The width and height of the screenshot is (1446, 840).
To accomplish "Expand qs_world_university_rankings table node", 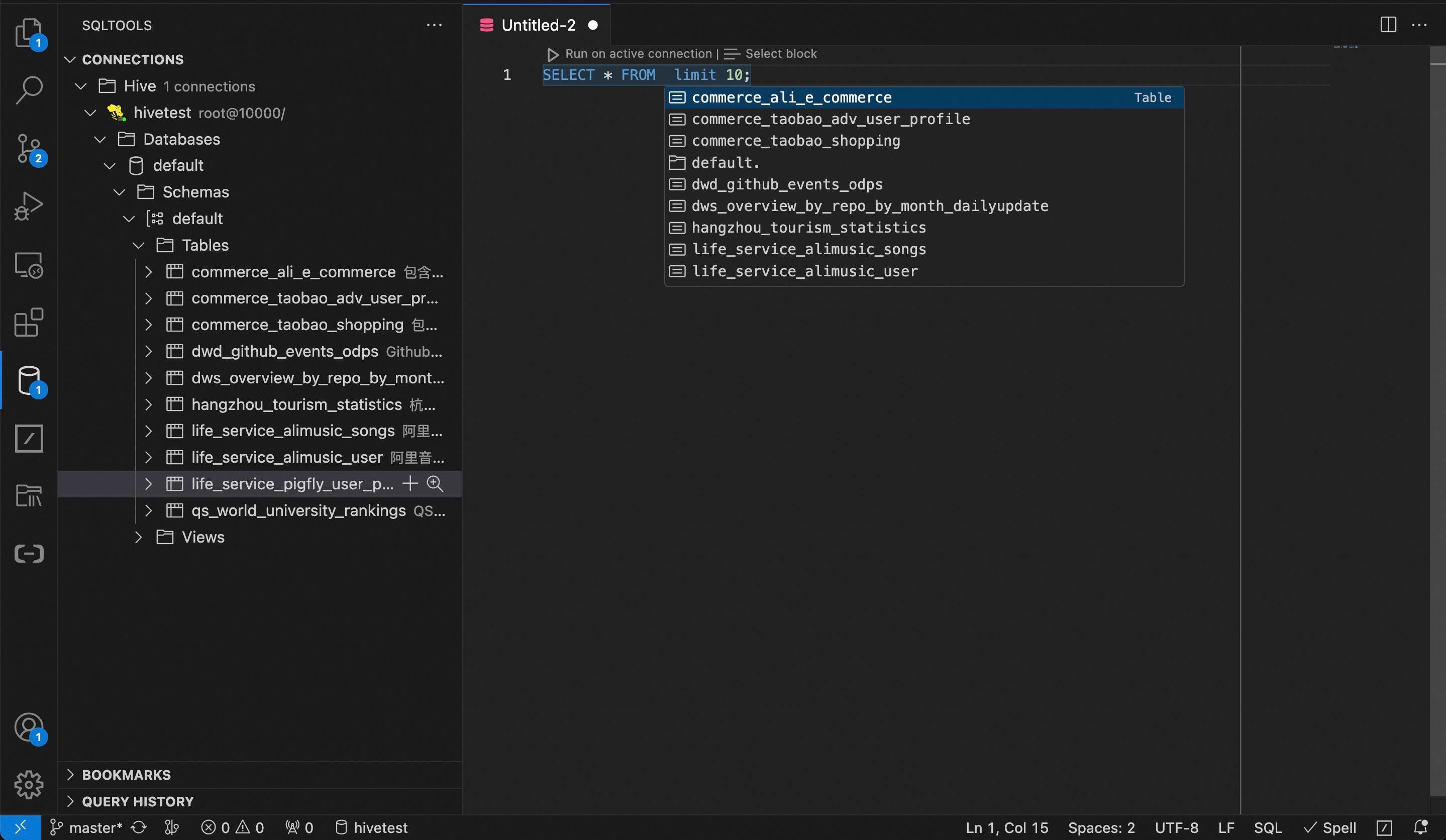I will pyautogui.click(x=148, y=510).
